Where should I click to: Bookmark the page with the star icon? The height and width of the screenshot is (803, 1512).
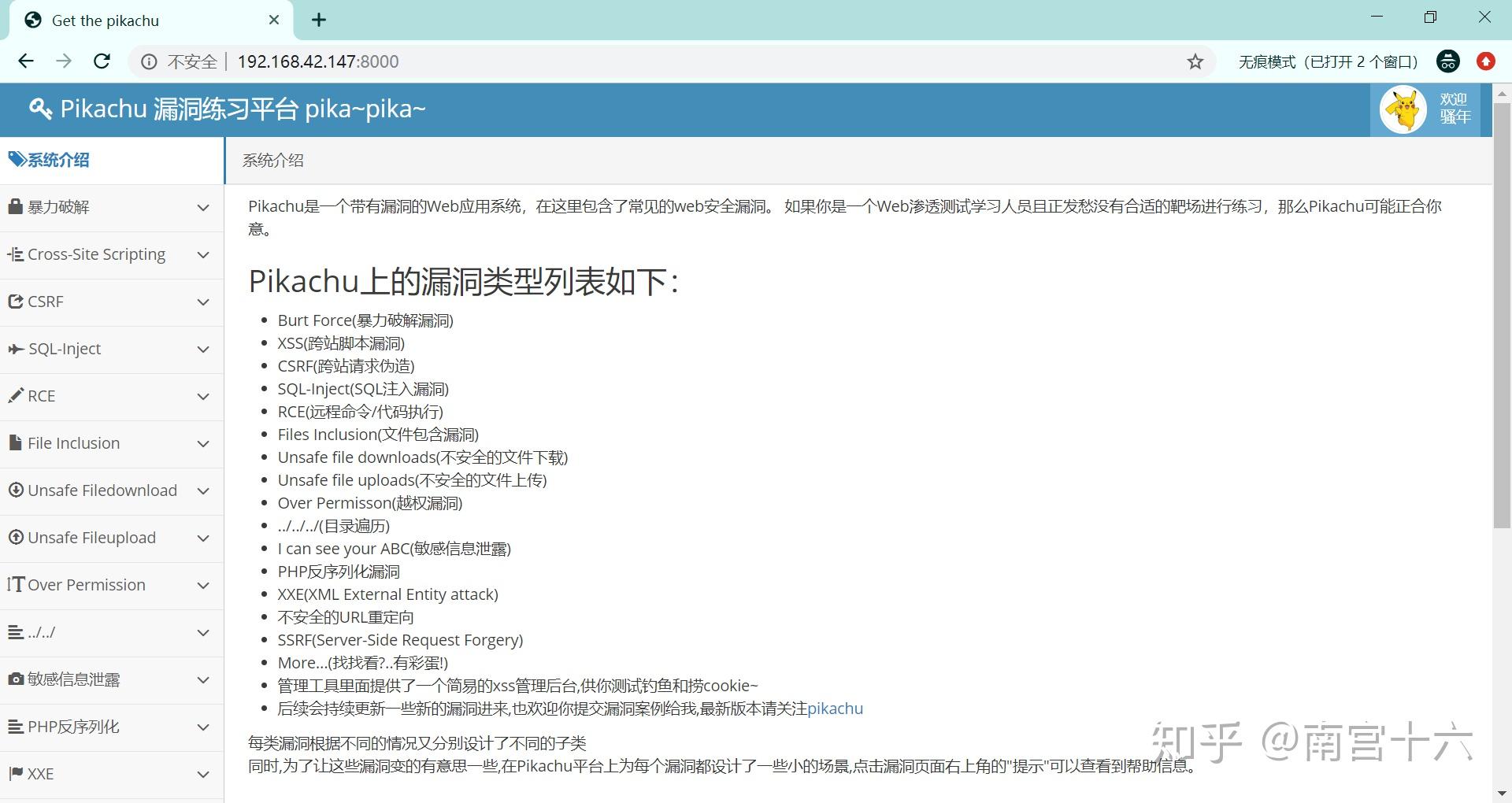[x=1195, y=61]
